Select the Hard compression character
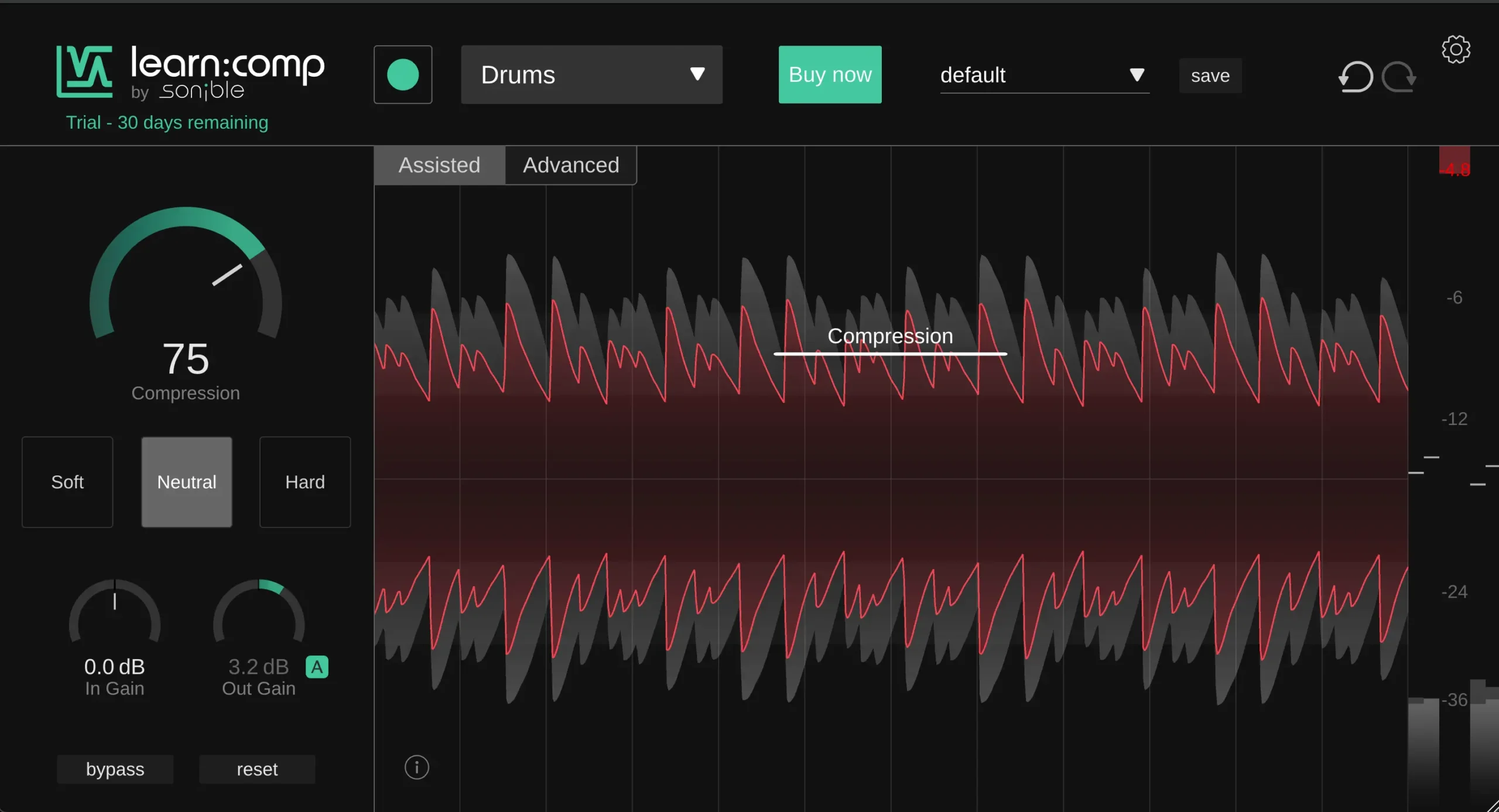Screen dimensions: 1499x812 [x=304, y=482]
